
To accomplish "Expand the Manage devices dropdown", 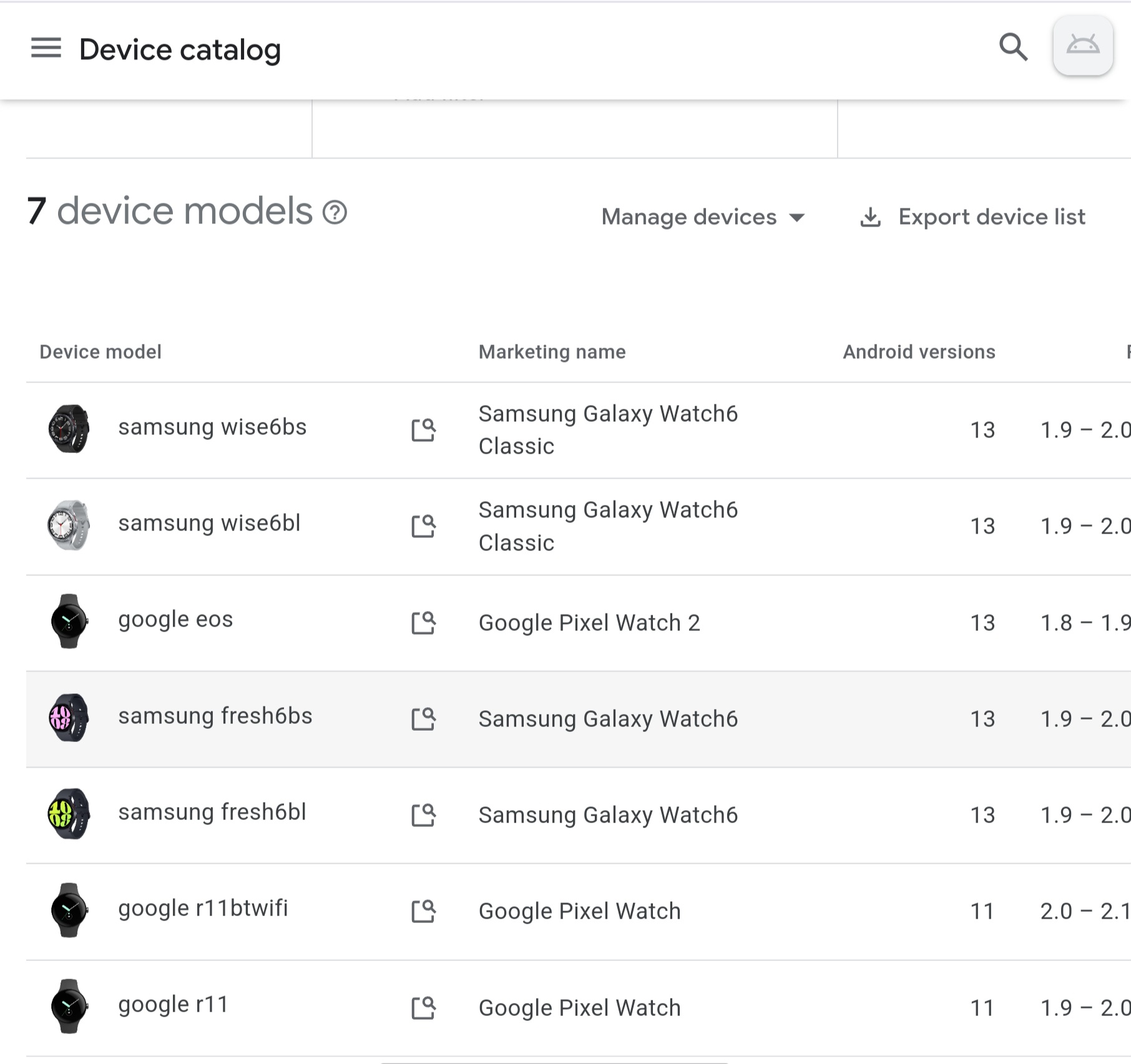I will 703,217.
